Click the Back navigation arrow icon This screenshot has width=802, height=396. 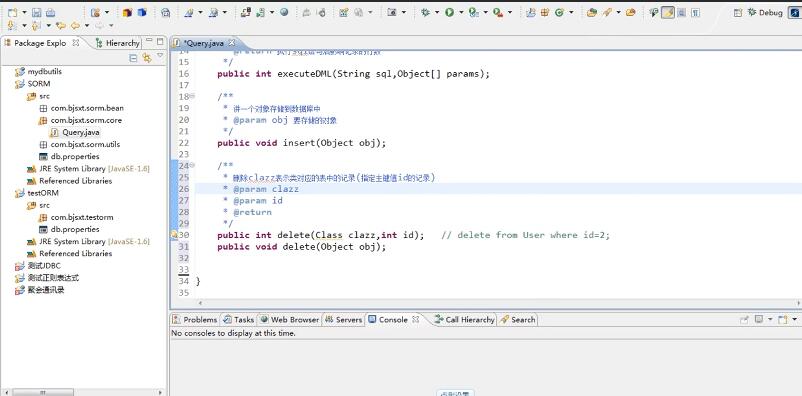point(75,25)
